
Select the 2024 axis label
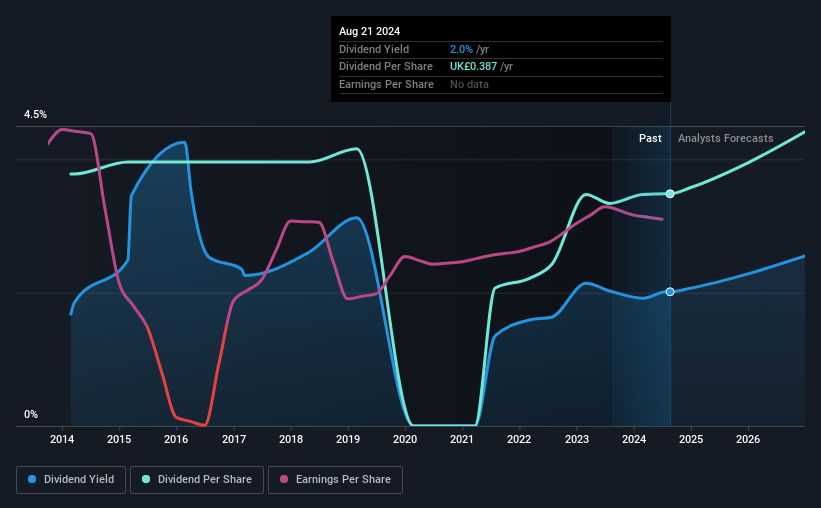[x=634, y=439]
